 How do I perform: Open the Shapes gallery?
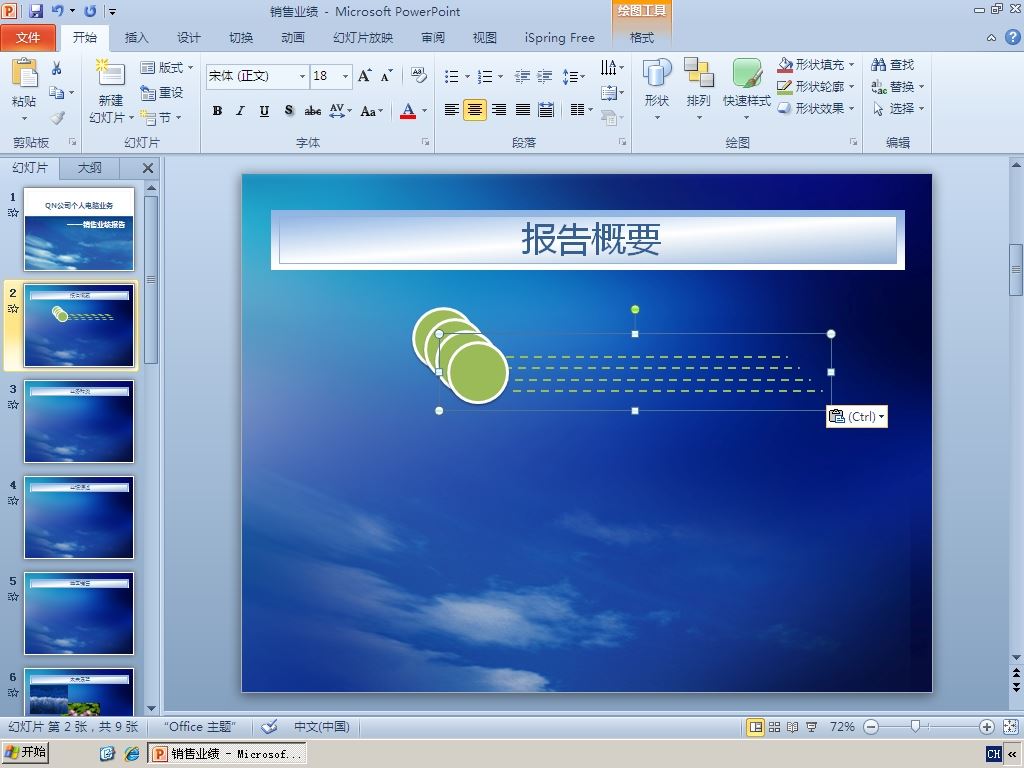tap(657, 88)
